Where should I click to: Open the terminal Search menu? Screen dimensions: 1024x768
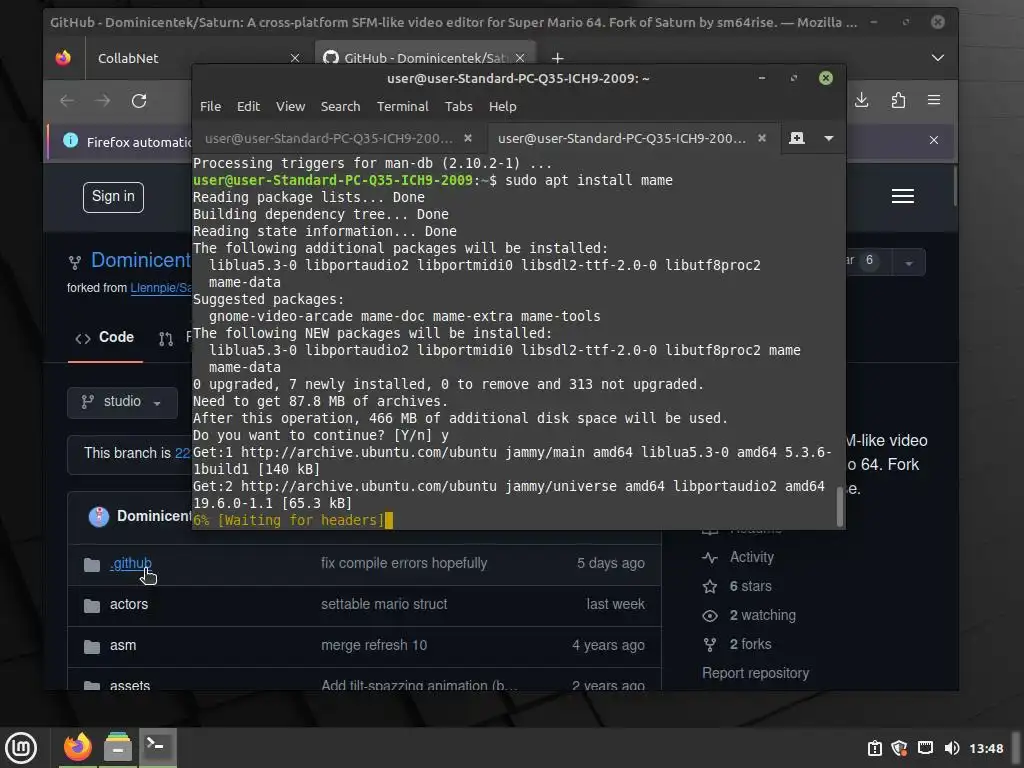(340, 106)
